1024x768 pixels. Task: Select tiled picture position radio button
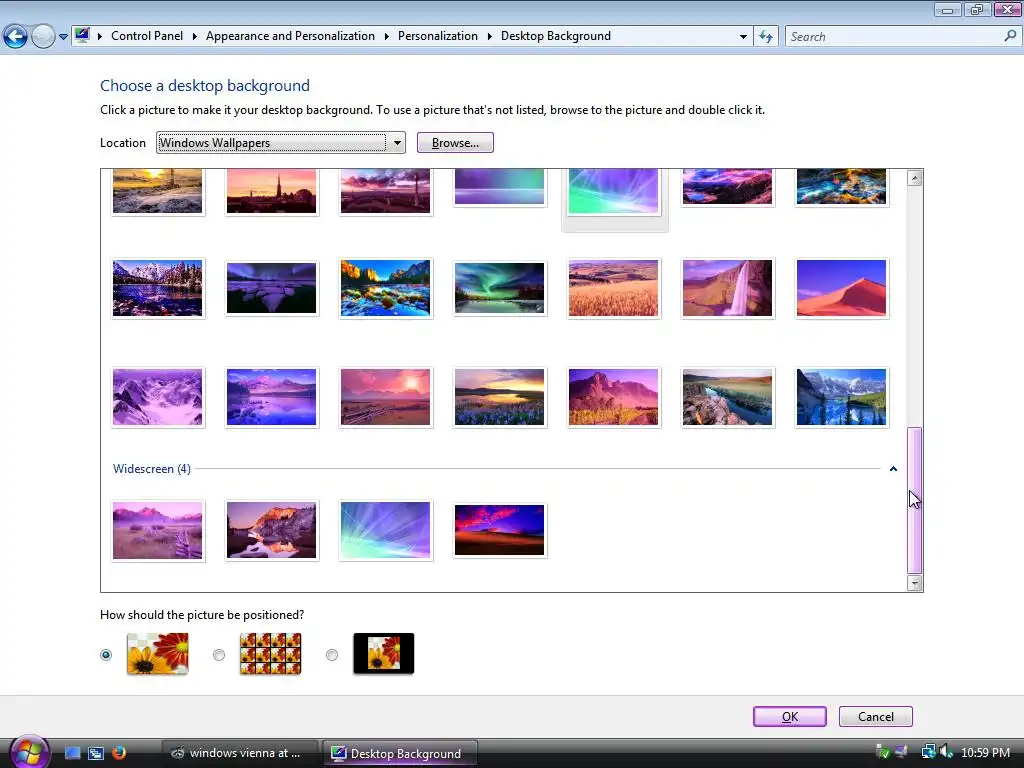coord(219,654)
